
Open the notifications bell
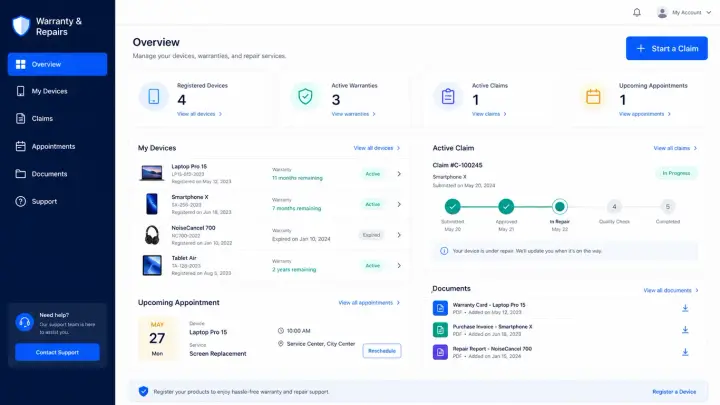click(637, 12)
